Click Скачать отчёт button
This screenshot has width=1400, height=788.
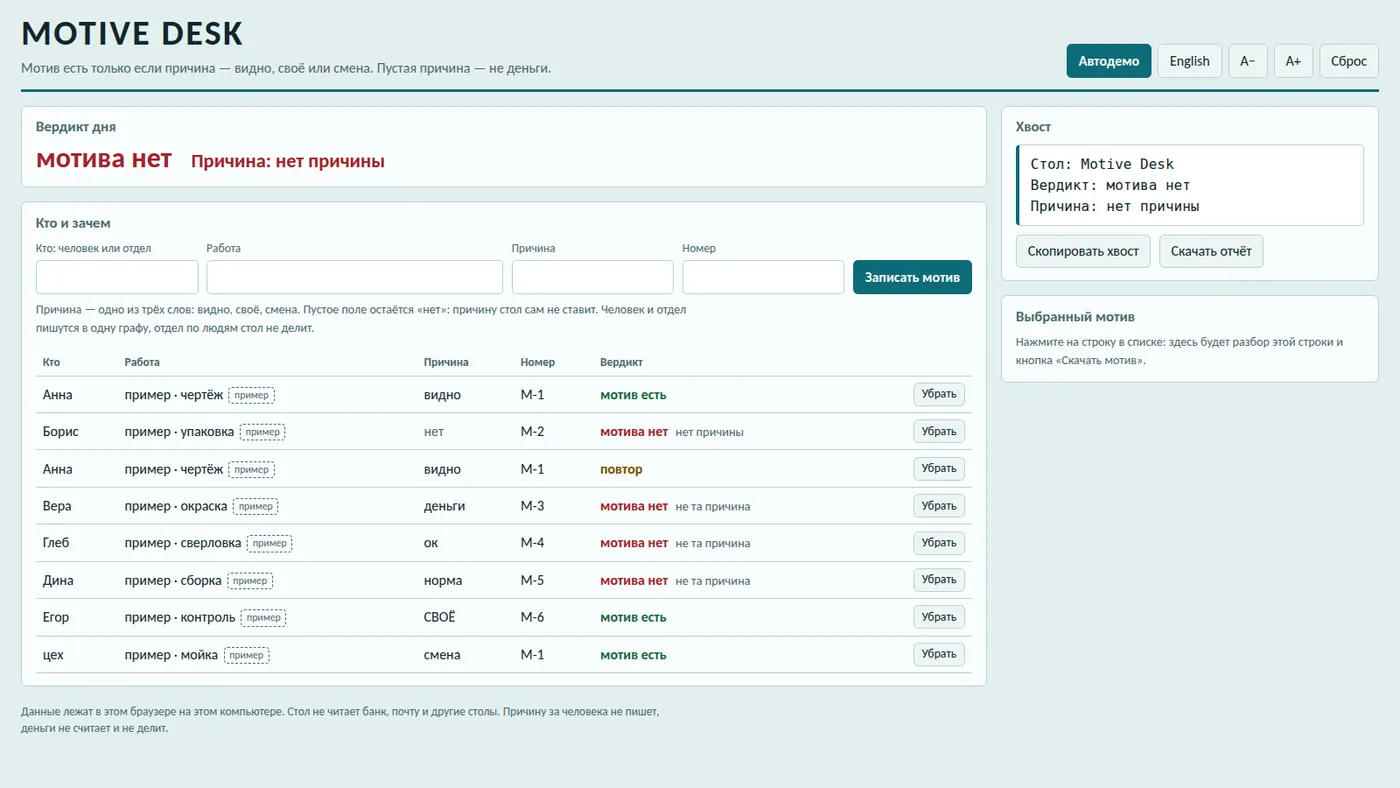tap(1211, 251)
